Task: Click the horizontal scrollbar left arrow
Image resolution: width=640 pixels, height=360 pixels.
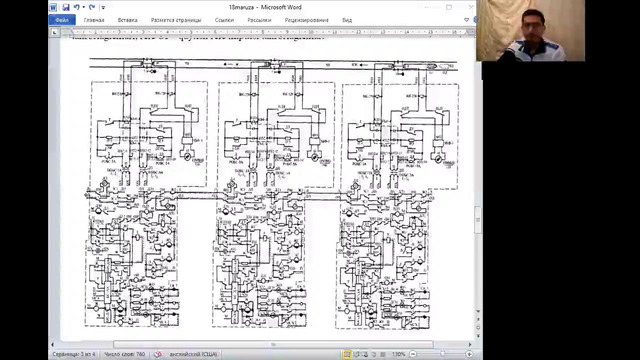Action: 52,344
